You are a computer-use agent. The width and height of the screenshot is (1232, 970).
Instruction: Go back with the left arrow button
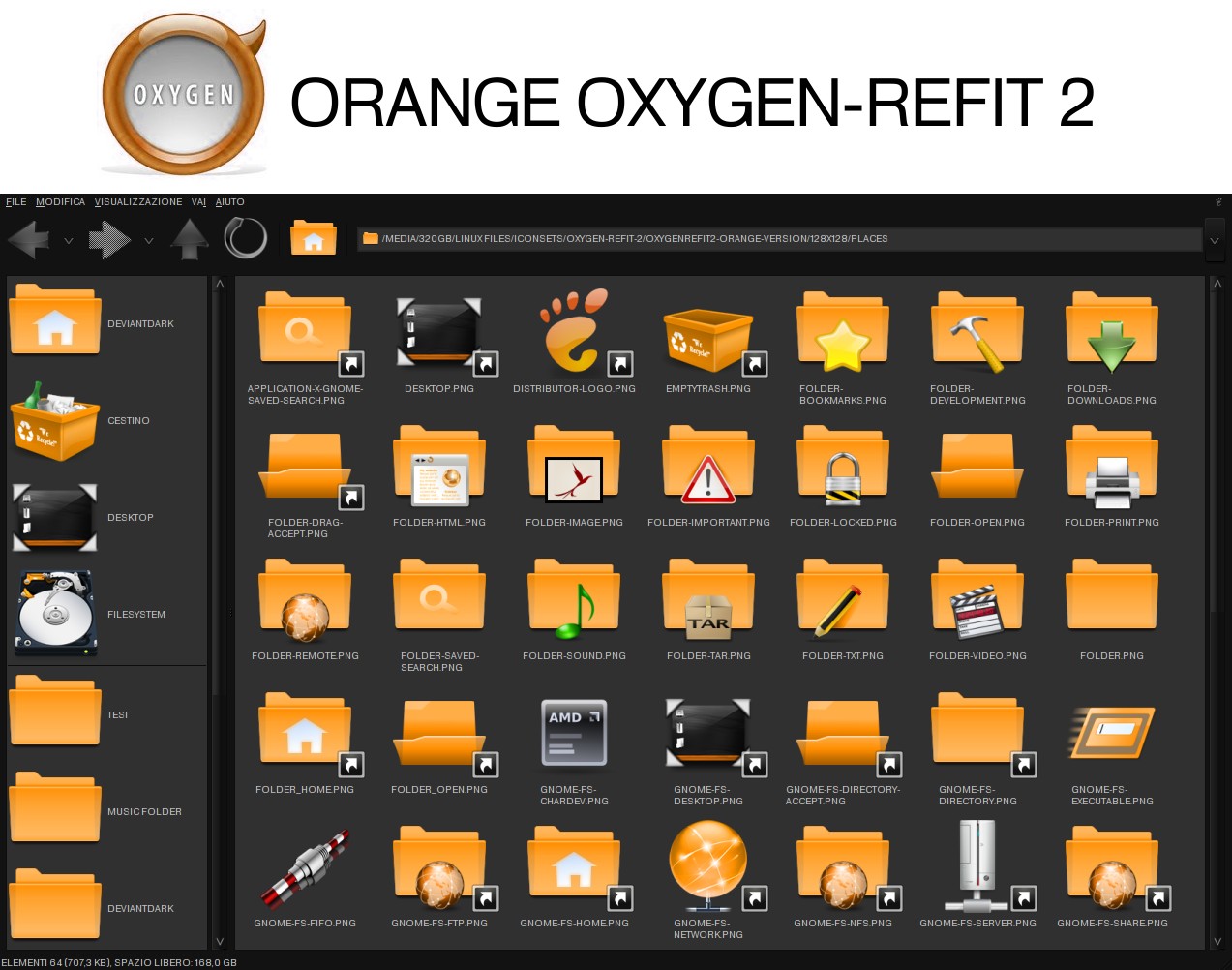coord(29,239)
